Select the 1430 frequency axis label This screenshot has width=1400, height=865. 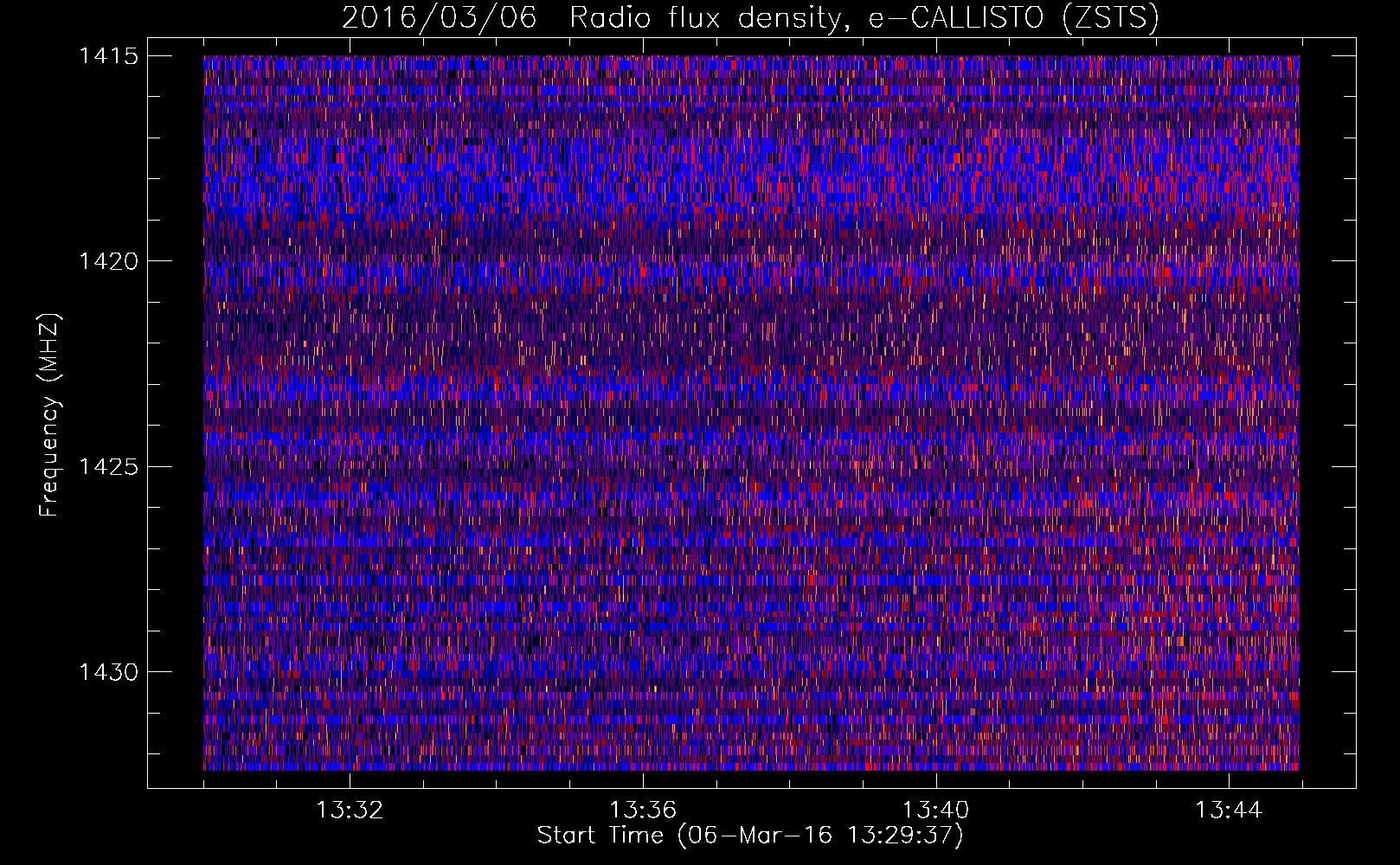[108, 672]
